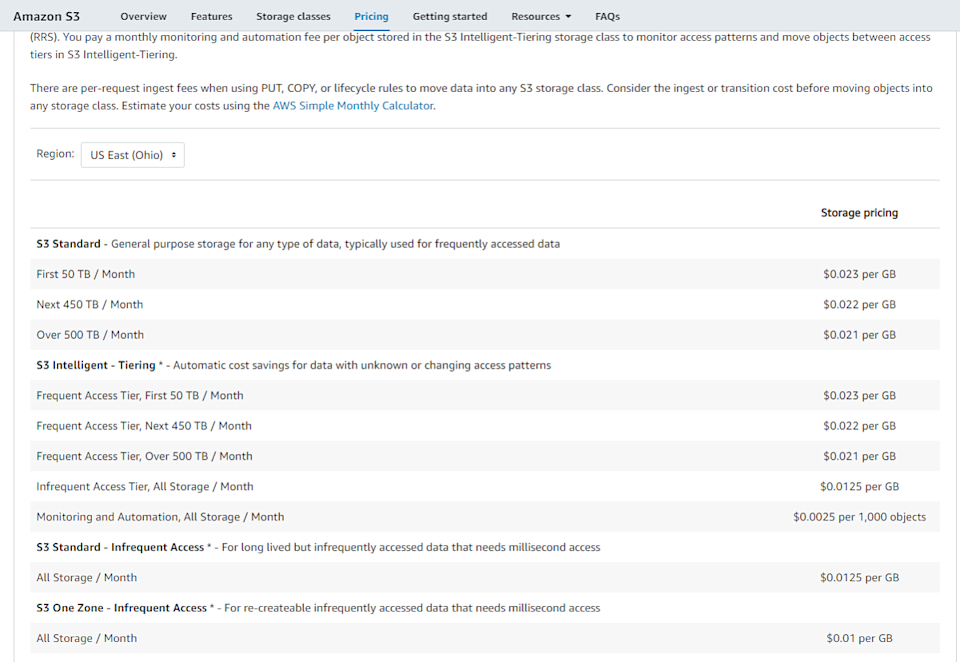Open the Region dropdown showing US East (Ohio)

pyautogui.click(x=132, y=155)
